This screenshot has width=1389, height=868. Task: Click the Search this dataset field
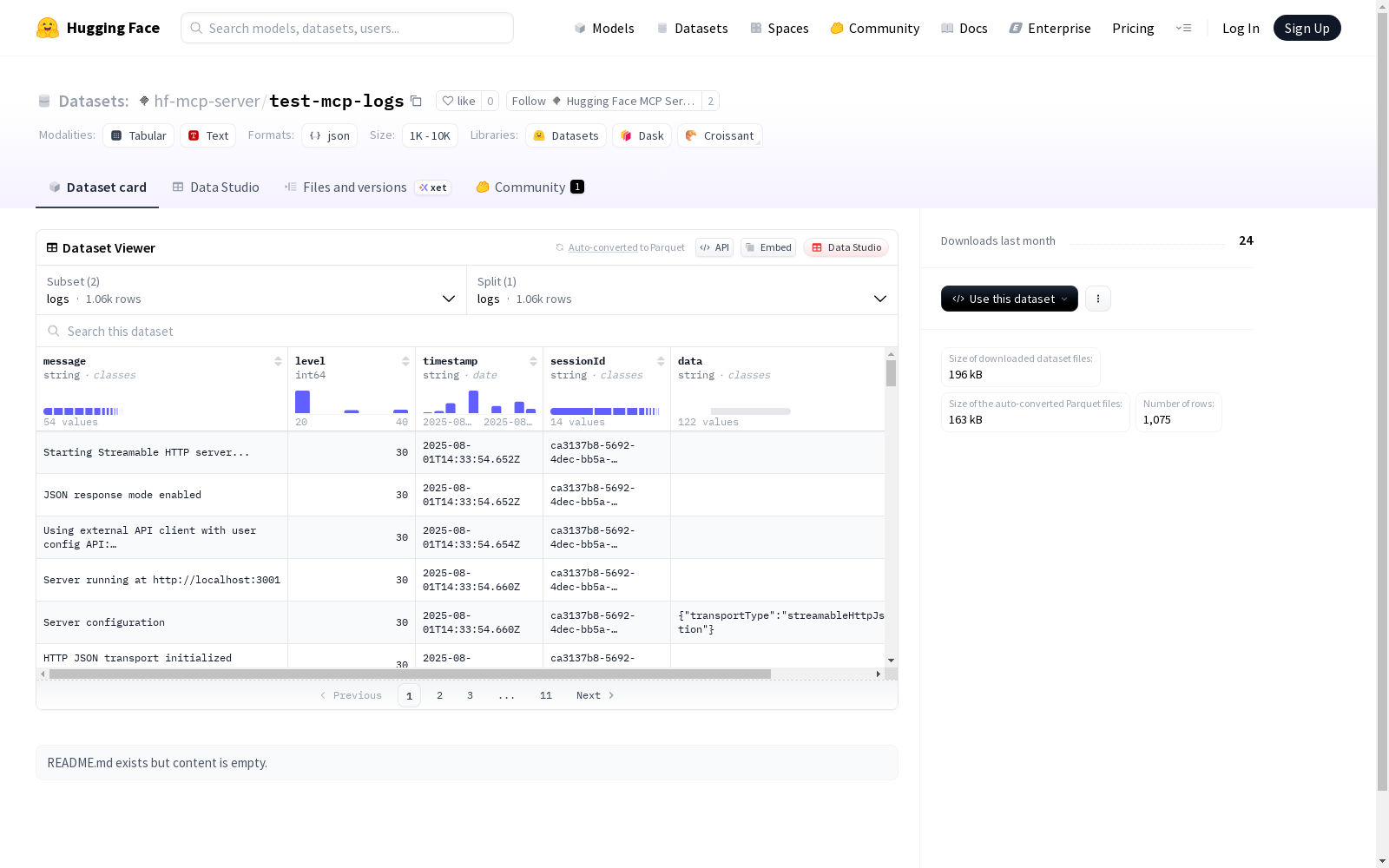click(467, 331)
